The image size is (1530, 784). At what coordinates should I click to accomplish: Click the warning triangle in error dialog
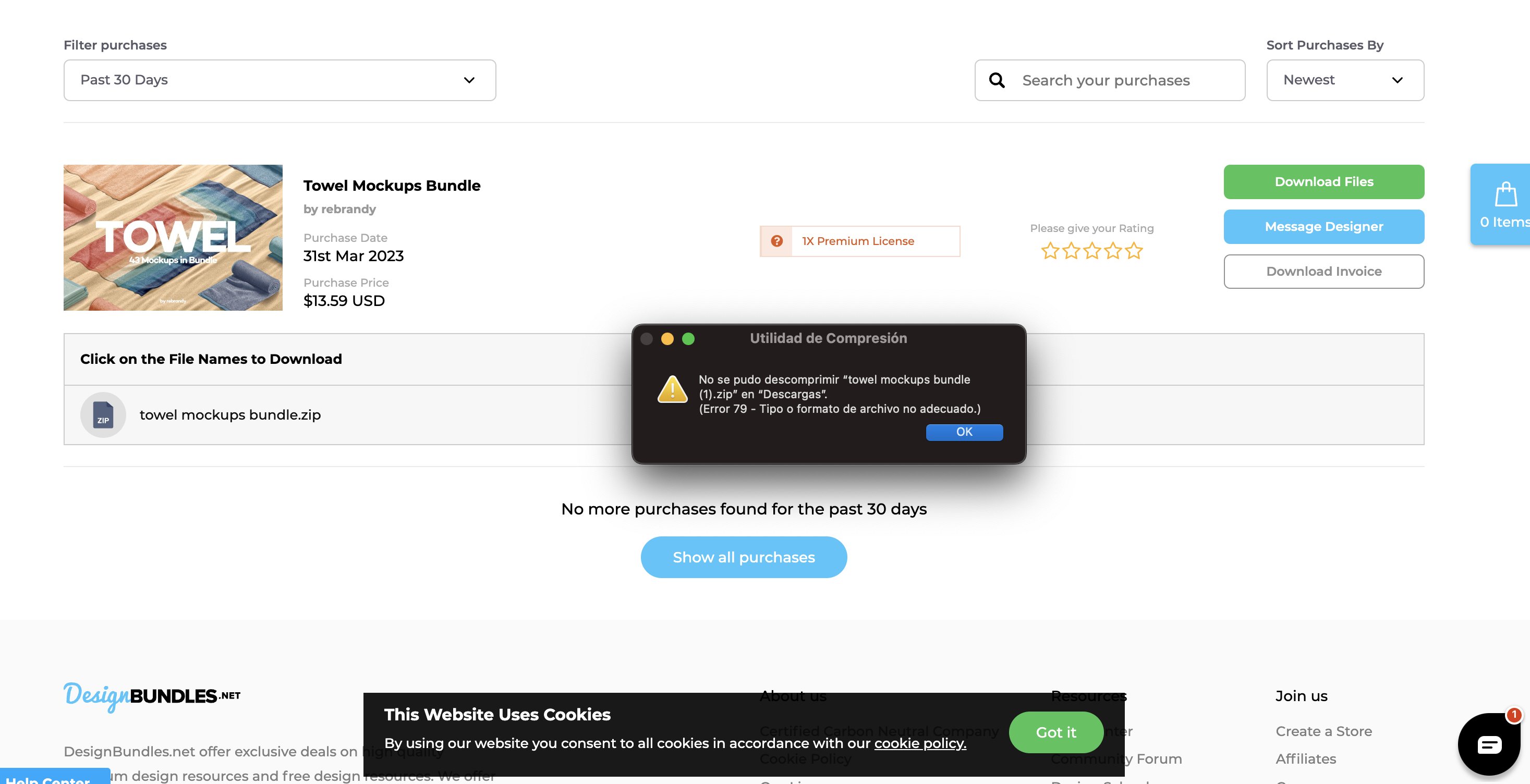[672, 389]
